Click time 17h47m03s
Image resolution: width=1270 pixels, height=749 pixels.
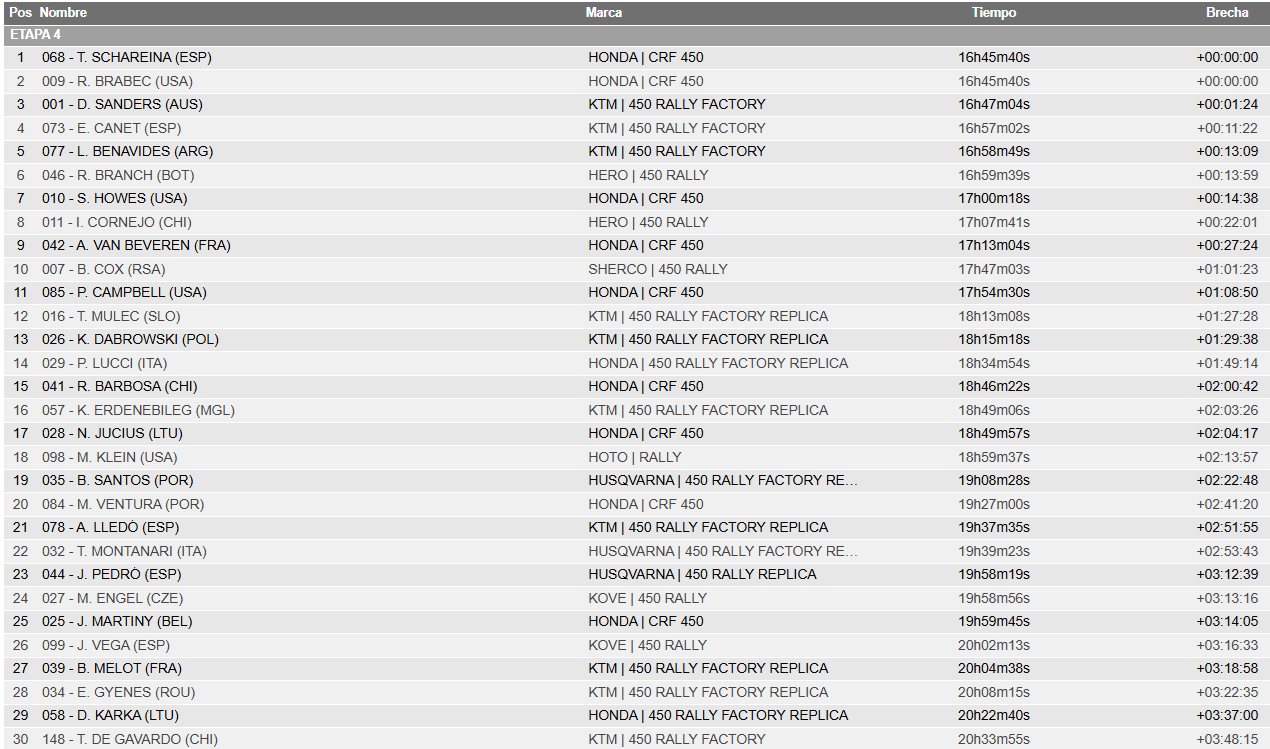tap(994, 269)
